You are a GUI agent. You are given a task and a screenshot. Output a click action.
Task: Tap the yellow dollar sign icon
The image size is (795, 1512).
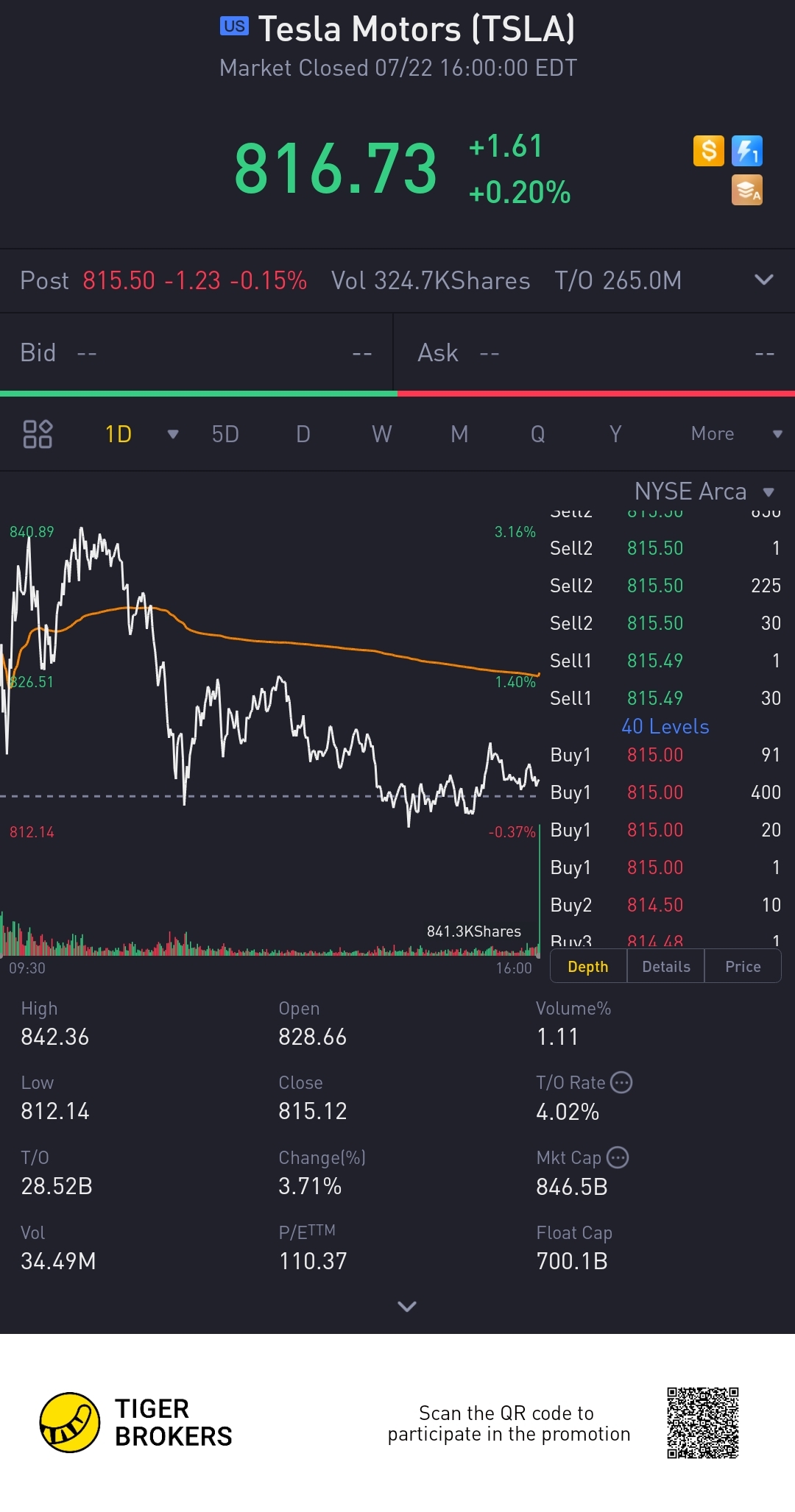tap(709, 151)
